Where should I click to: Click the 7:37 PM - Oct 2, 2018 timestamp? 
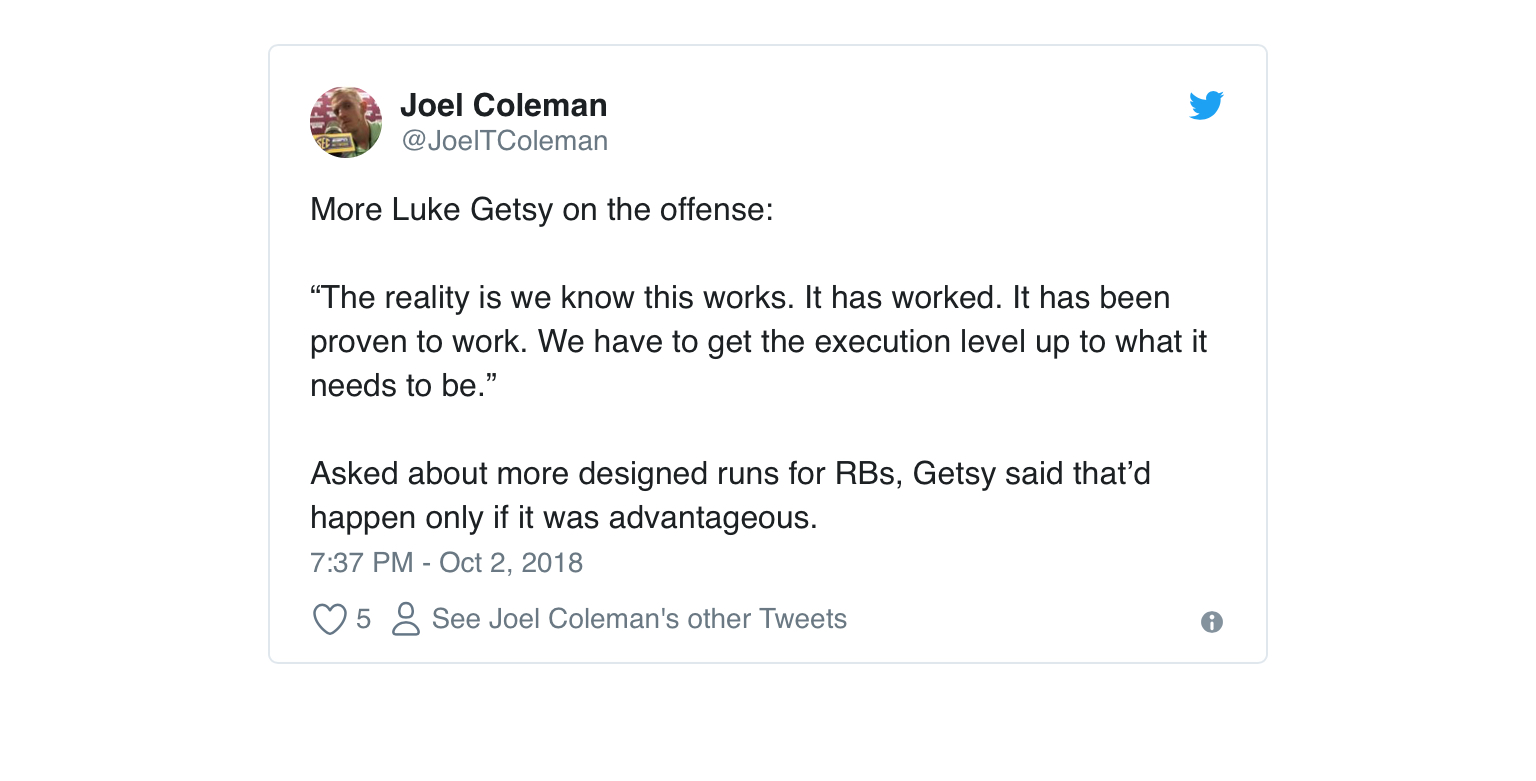[446, 562]
